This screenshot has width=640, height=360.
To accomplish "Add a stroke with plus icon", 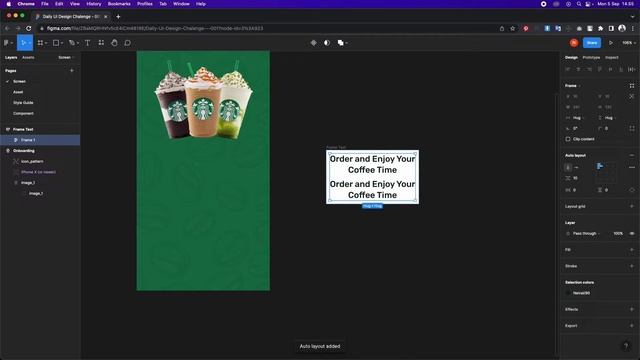I will pos(632,266).
